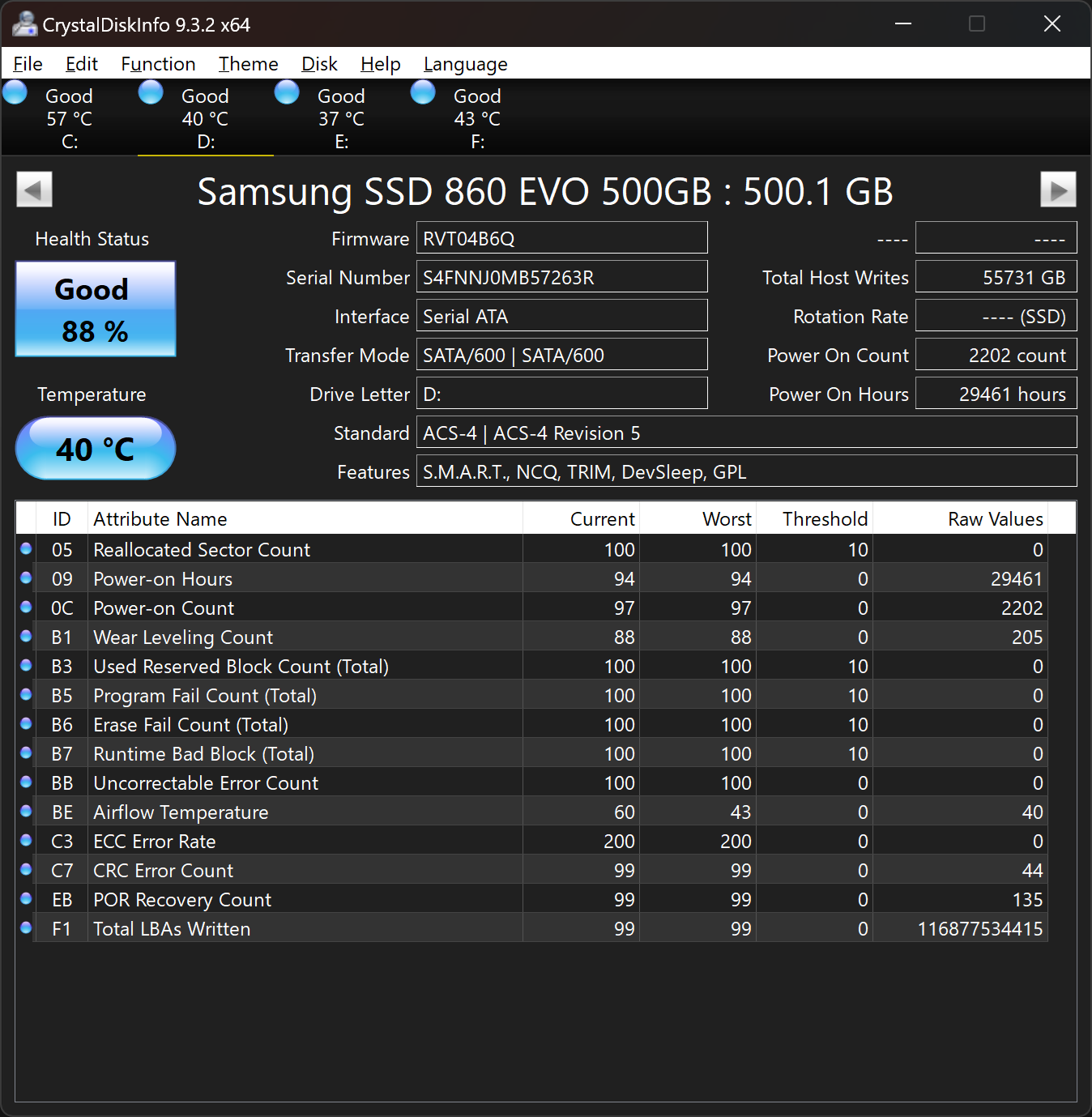Click the Attribute Name column header
Image resolution: width=1092 pixels, height=1117 pixels.
pos(305,518)
